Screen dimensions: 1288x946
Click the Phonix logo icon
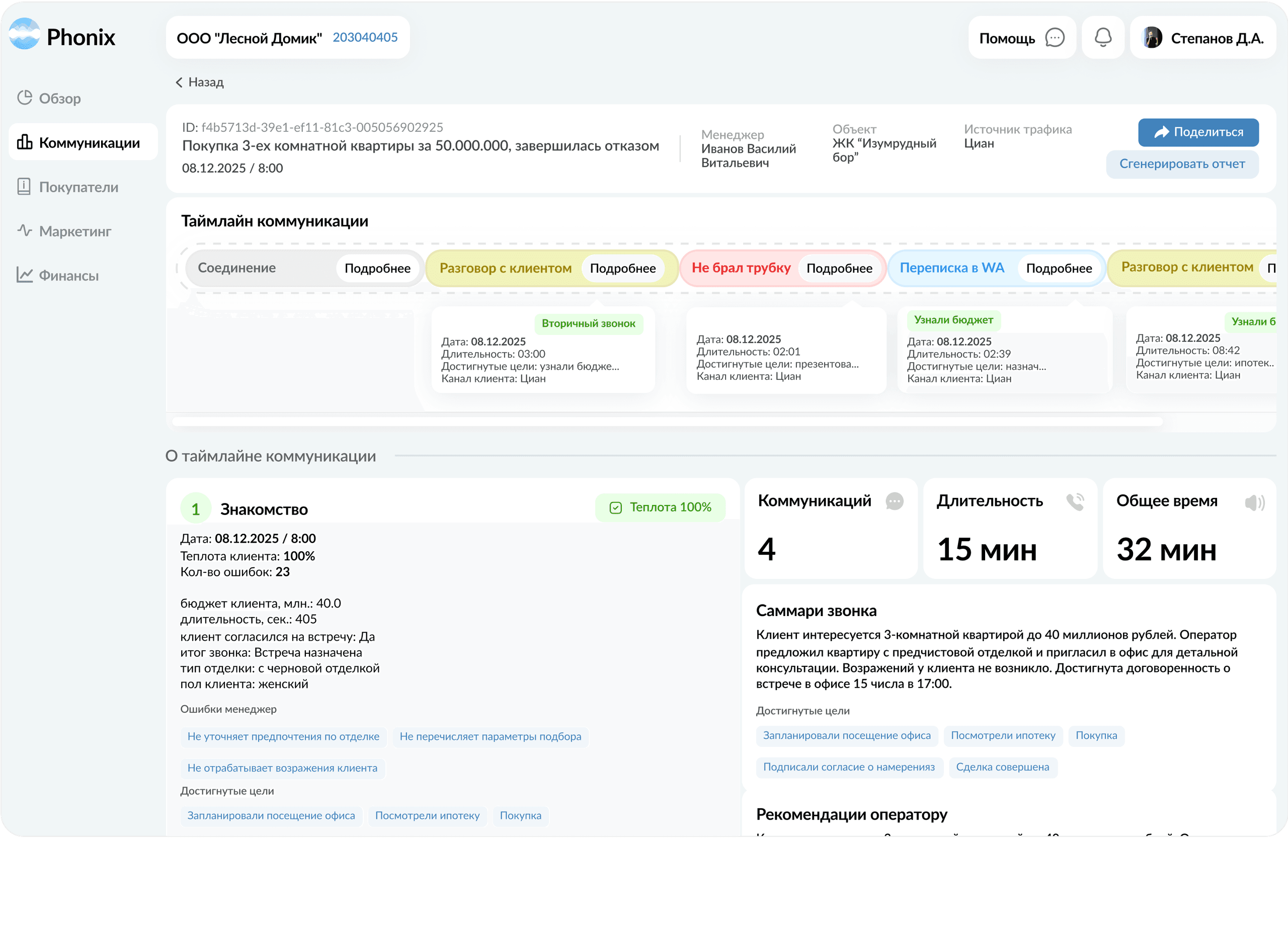coord(25,34)
